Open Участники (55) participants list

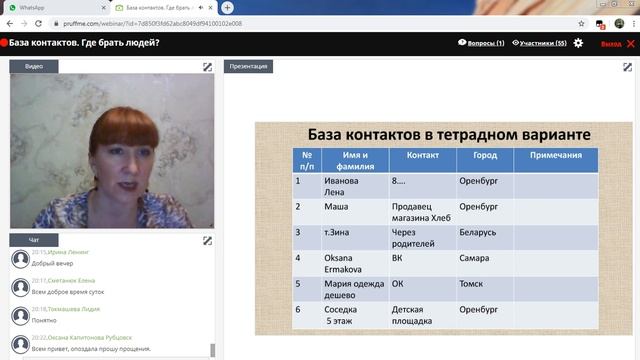pyautogui.click(x=540, y=43)
